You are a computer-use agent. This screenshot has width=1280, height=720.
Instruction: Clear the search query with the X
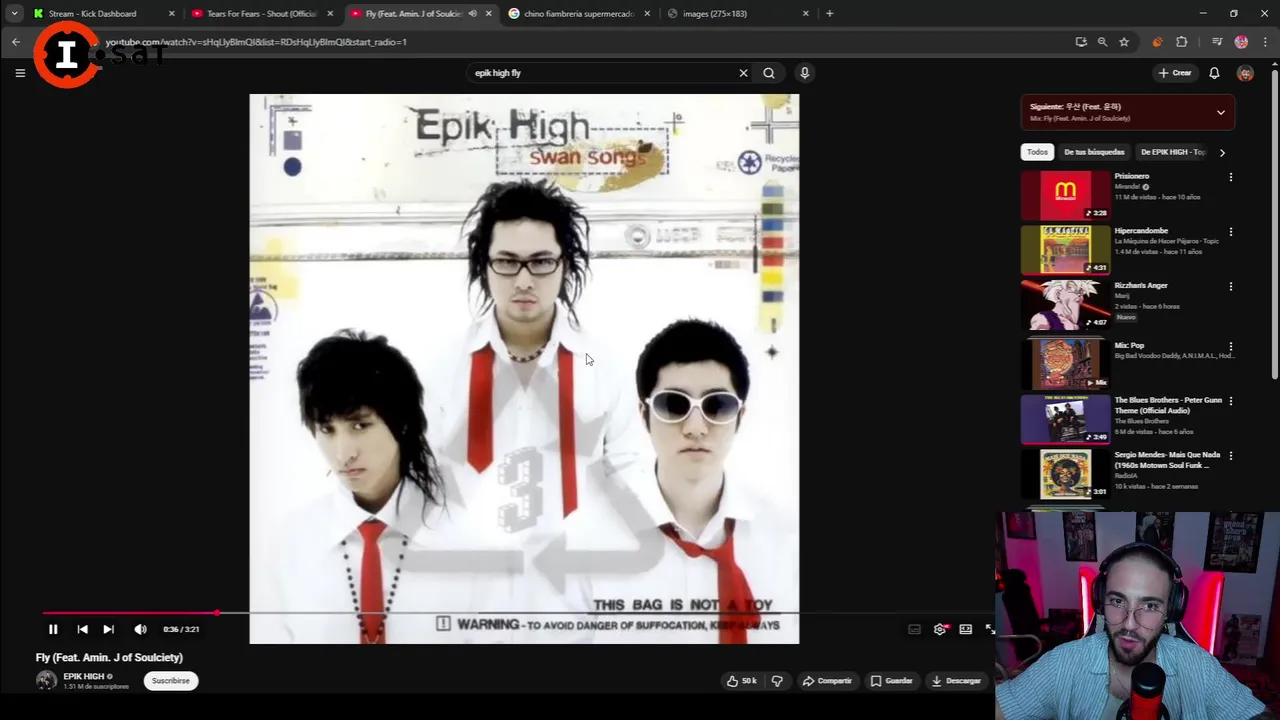click(743, 73)
